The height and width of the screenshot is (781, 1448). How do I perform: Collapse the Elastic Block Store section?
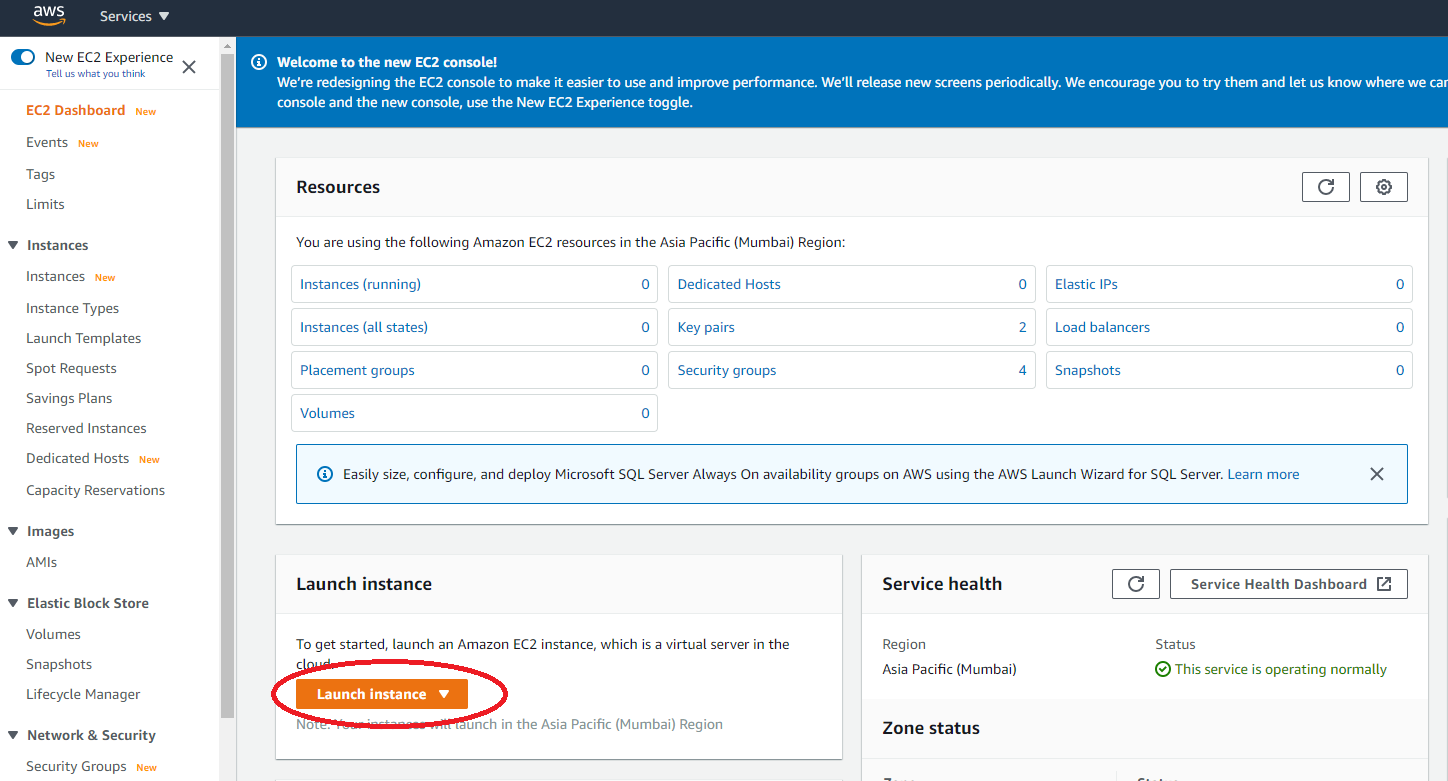click(x=13, y=603)
